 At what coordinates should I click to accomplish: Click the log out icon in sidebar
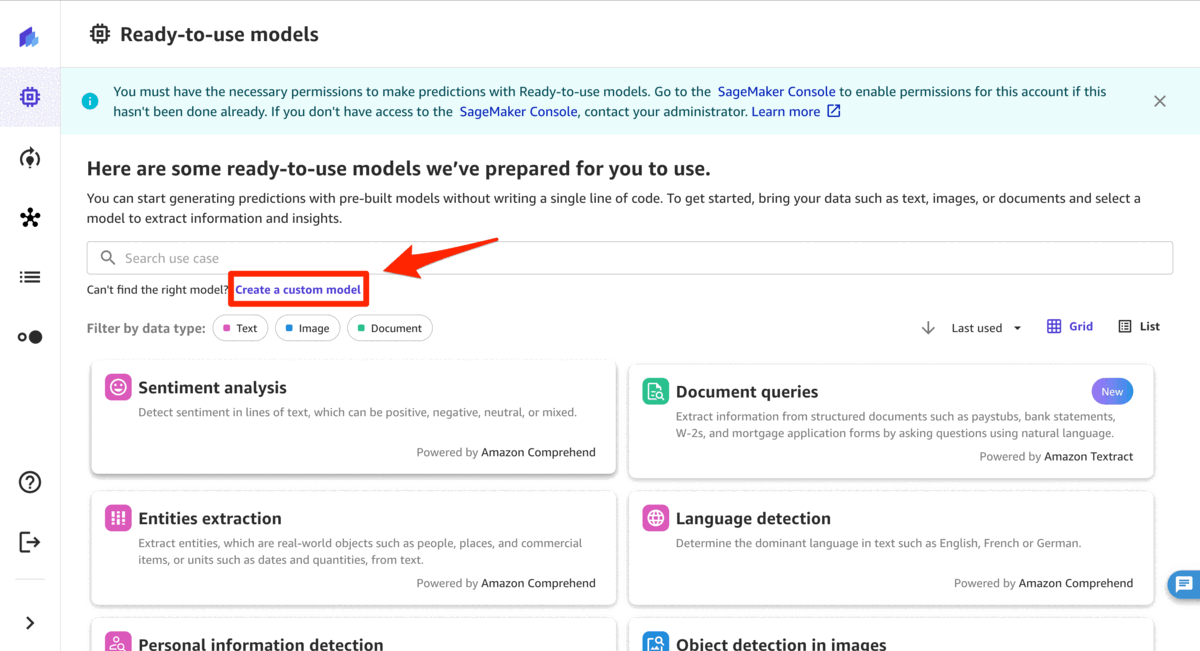coord(30,542)
